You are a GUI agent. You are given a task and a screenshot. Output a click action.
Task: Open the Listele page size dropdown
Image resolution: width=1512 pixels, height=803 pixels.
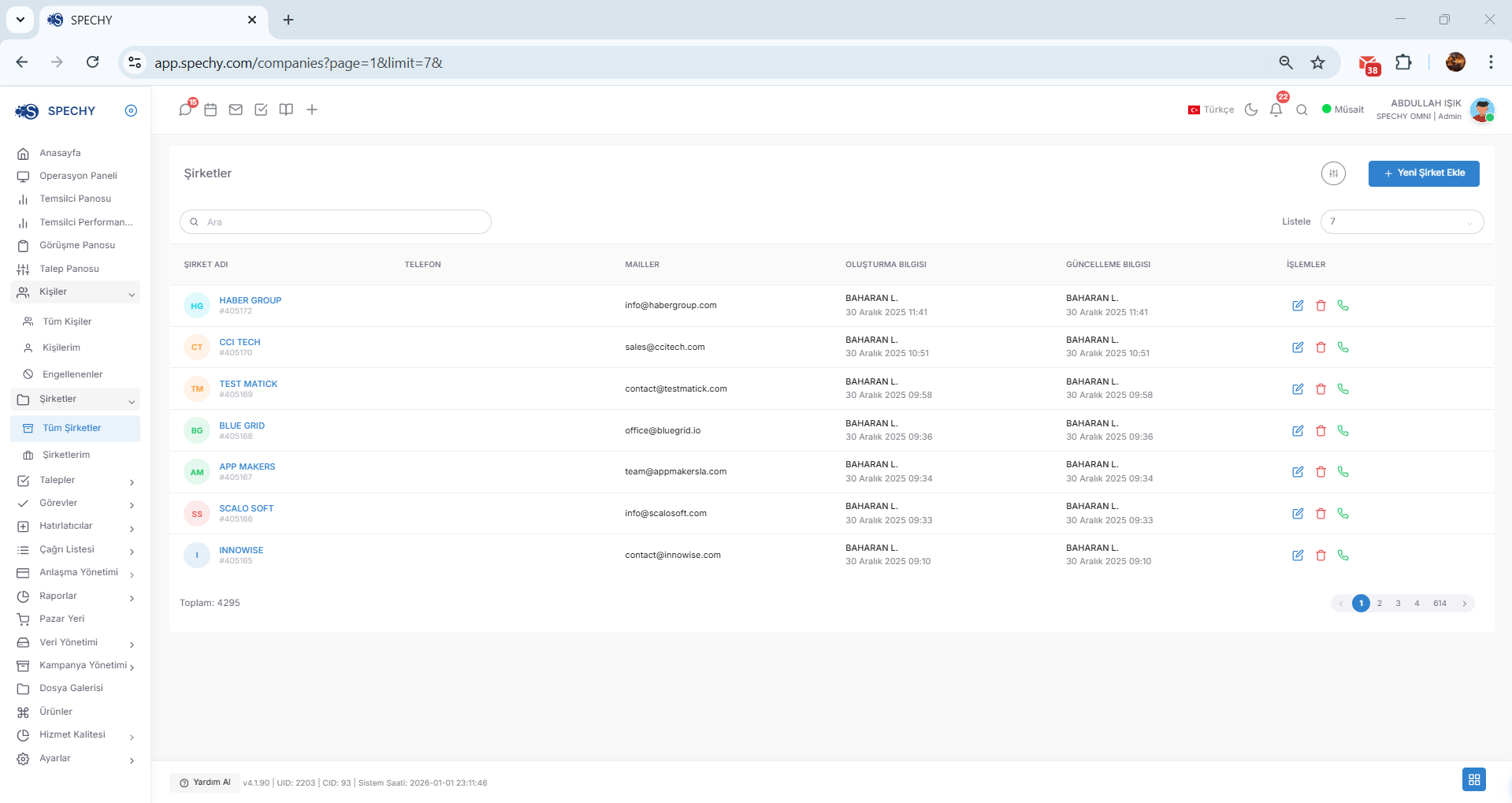coord(1402,221)
